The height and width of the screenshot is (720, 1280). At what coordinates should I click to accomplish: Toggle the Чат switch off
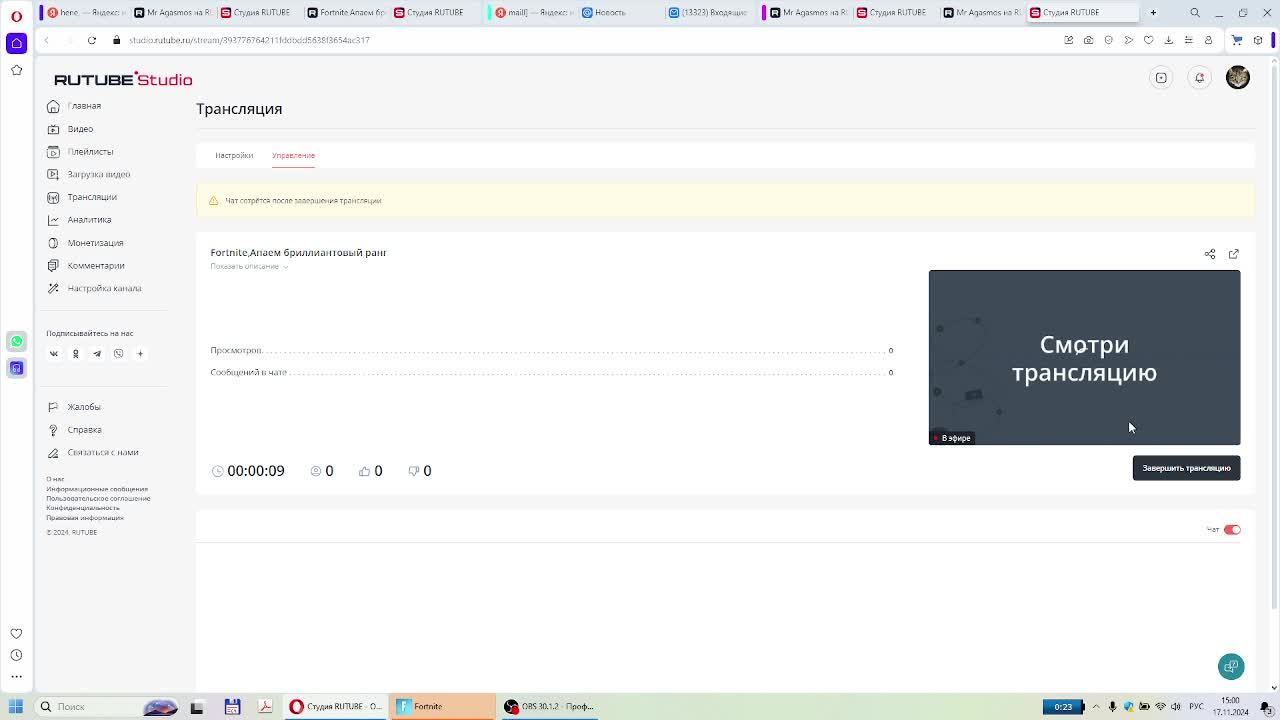click(x=1232, y=530)
